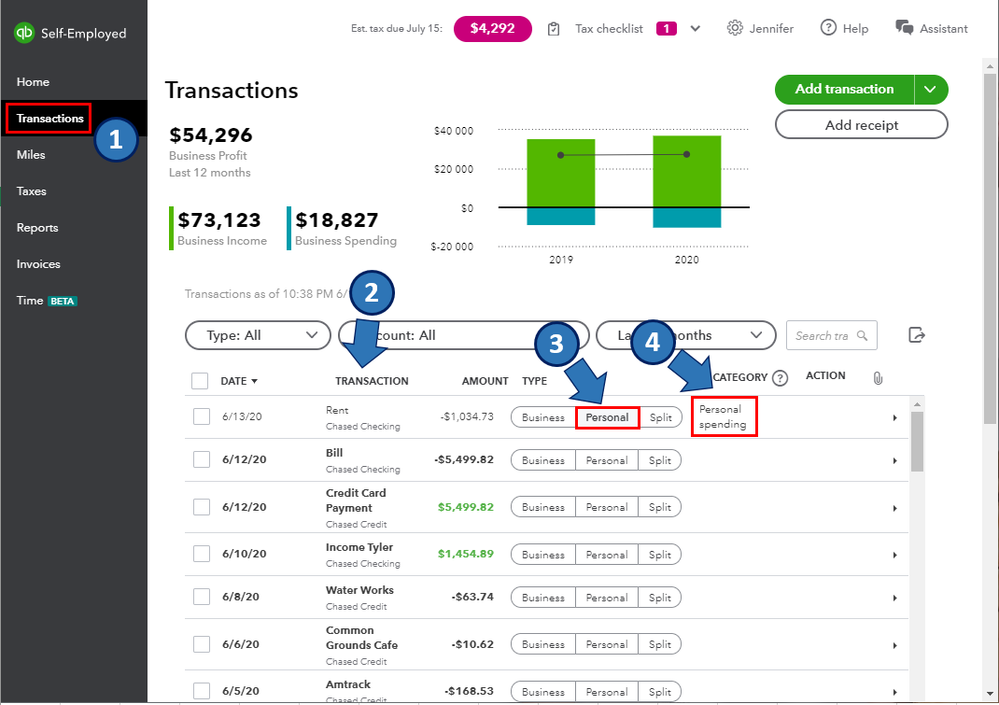Screen dimensions: 999x705
Task: Mark Water Works transaction as Business
Action: coord(543,598)
